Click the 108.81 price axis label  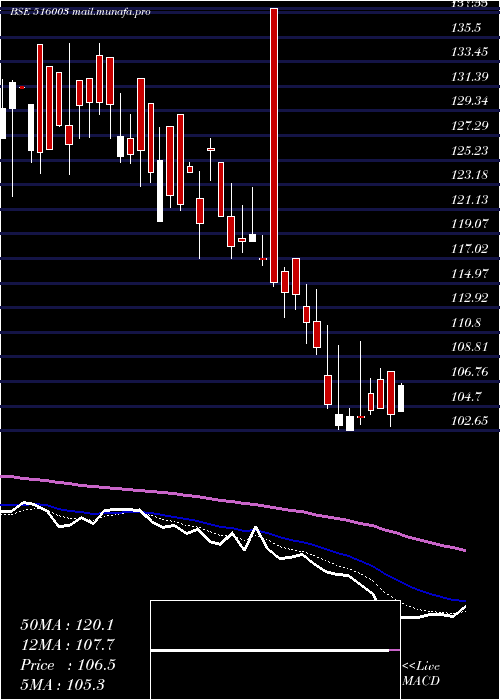(x=469, y=347)
